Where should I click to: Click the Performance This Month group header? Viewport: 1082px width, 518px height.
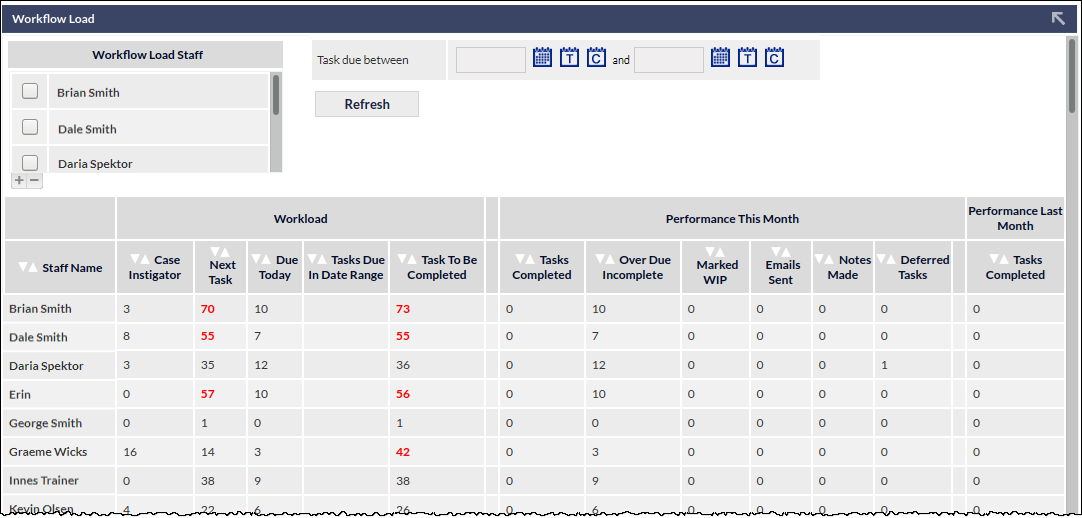732,219
